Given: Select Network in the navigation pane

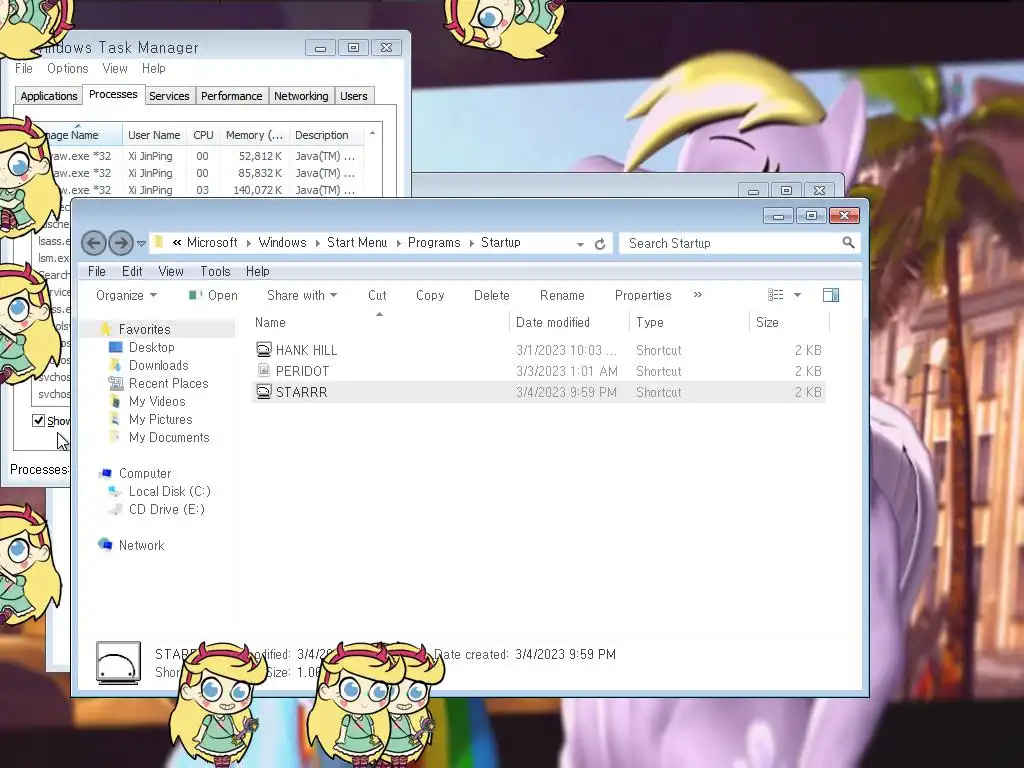Looking at the screenshot, I should click(x=141, y=545).
